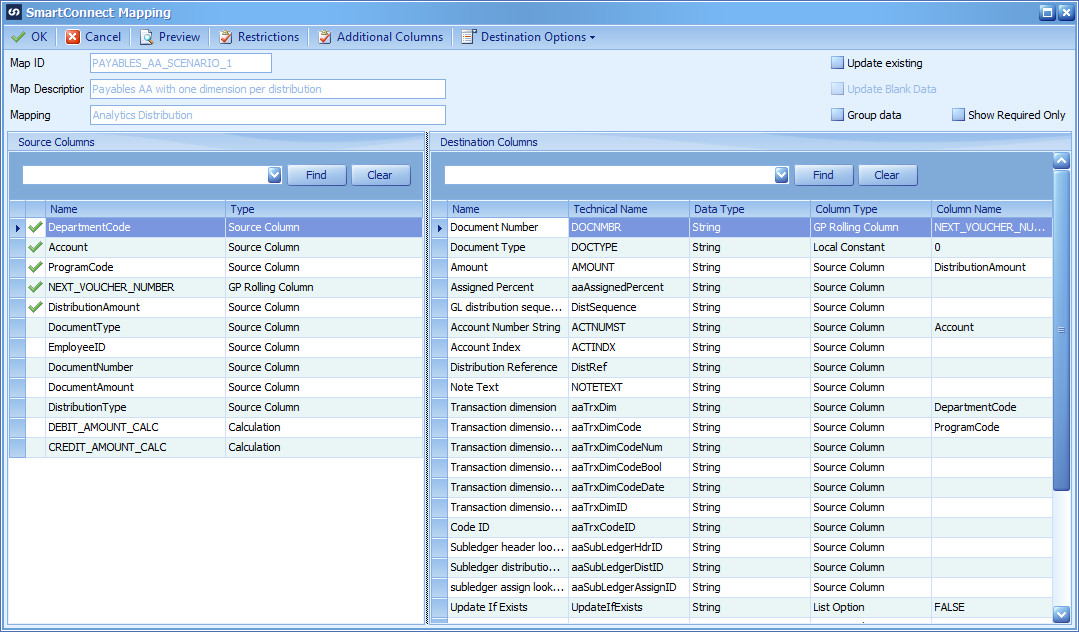1079x632 pixels.
Task: Select the Account Number String destination row
Action: 742,327
